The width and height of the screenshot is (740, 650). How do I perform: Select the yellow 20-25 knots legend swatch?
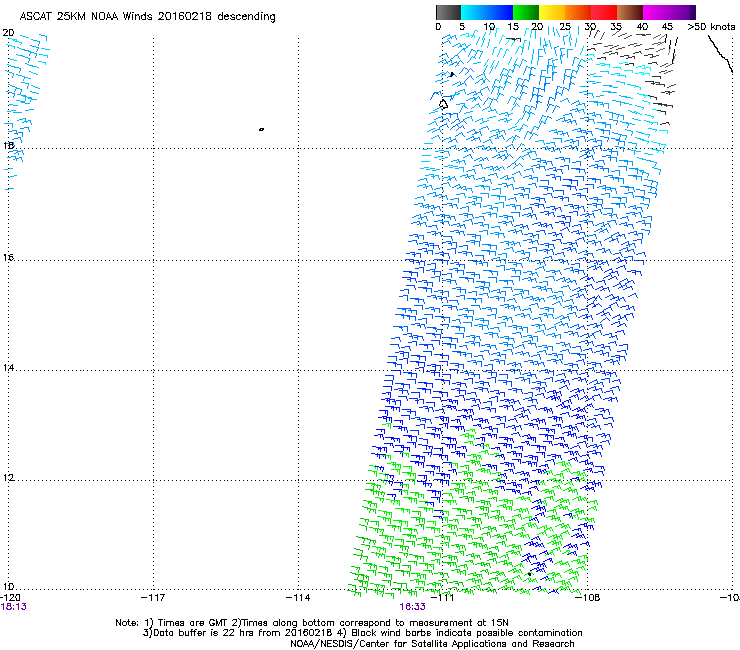[x=552, y=12]
